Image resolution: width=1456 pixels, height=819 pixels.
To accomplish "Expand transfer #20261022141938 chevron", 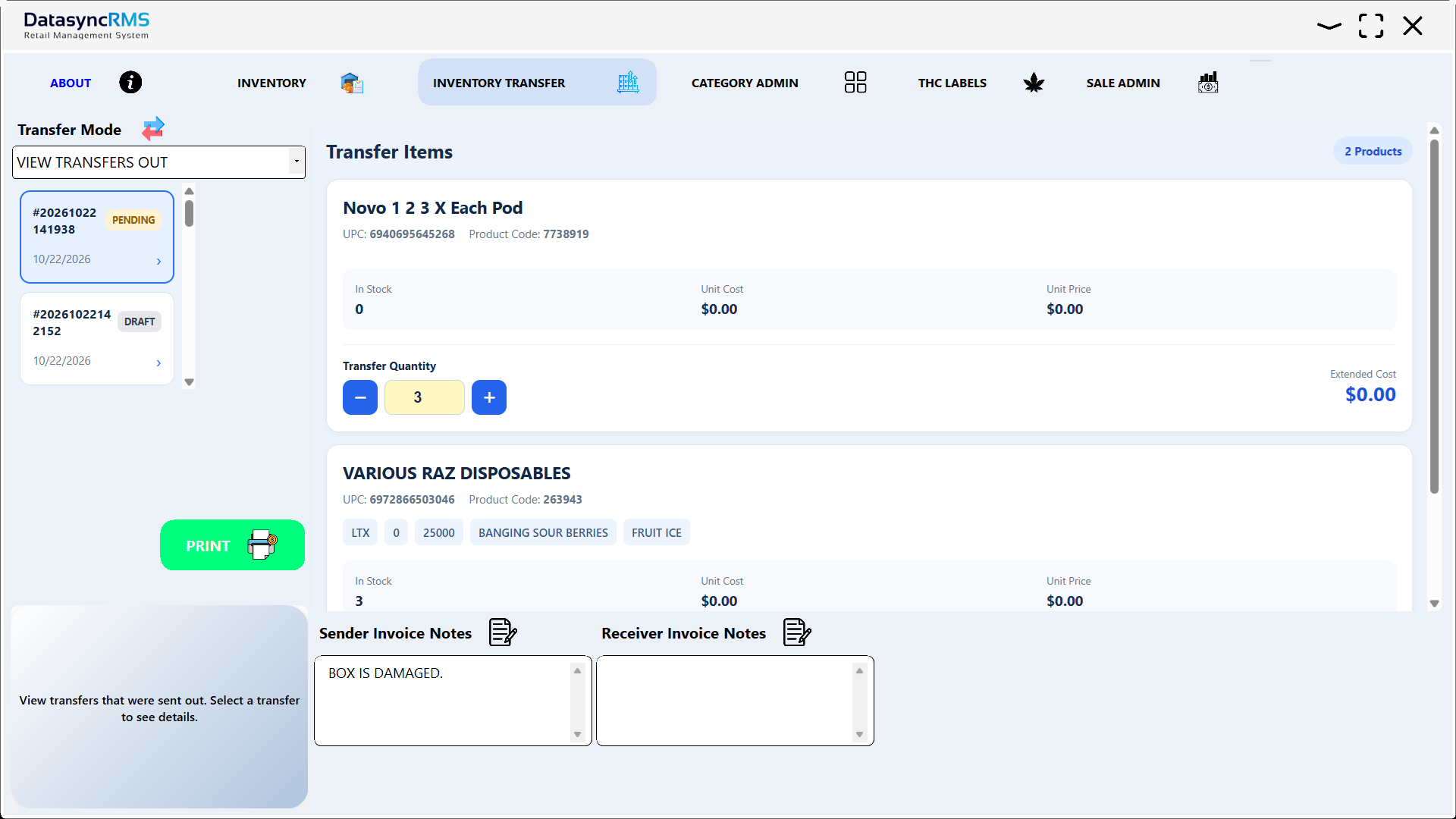I will click(158, 262).
